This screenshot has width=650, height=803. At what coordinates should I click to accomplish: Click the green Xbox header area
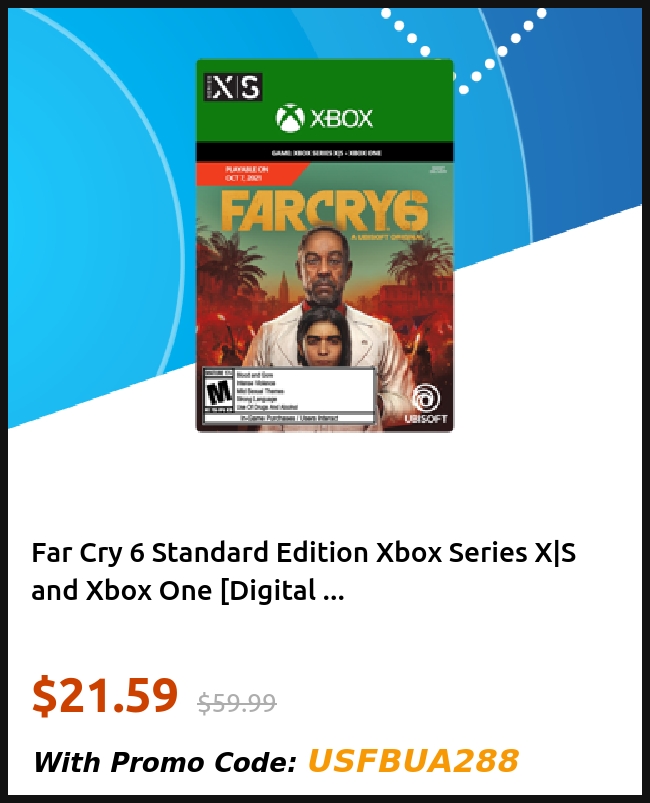(325, 102)
